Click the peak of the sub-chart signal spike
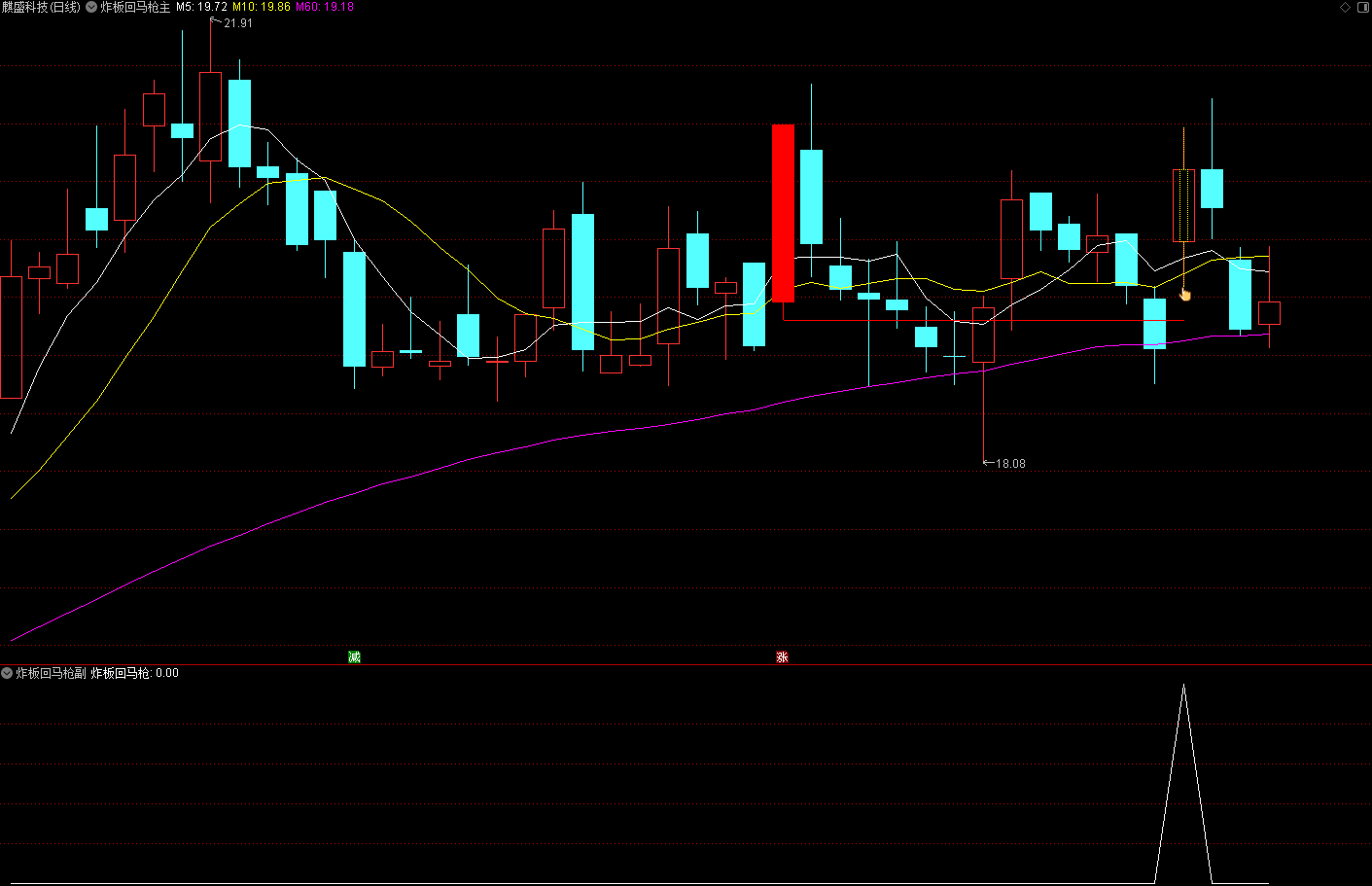Viewport: 1372px width, 886px height. [1183, 687]
